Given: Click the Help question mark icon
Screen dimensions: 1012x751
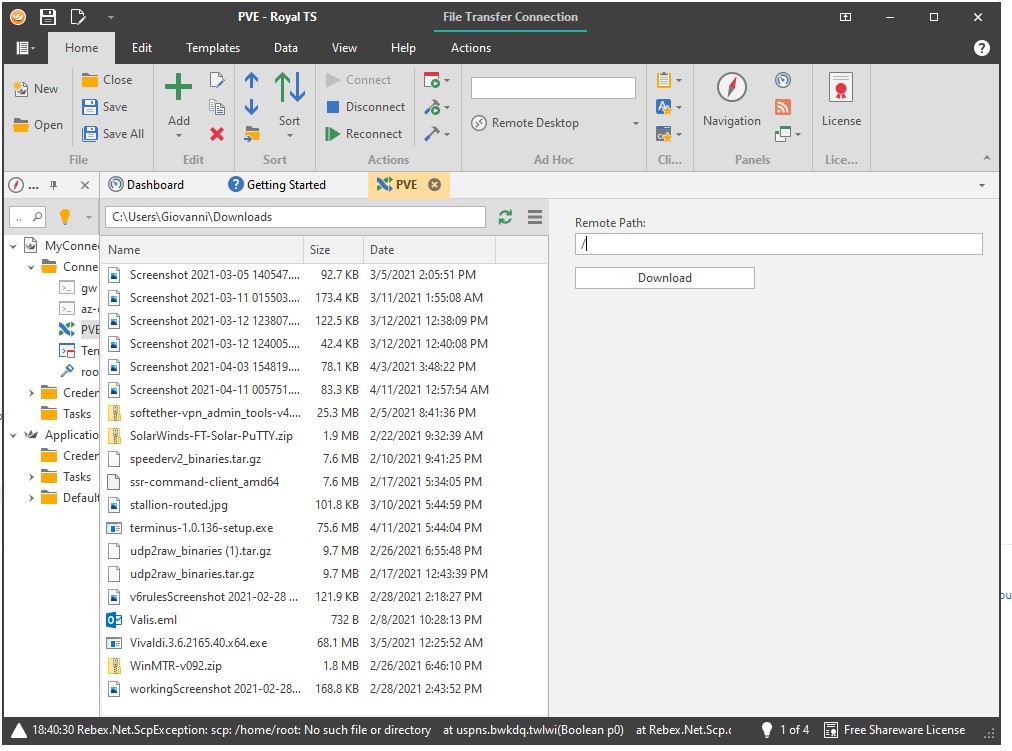Looking at the screenshot, I should coord(981,48).
